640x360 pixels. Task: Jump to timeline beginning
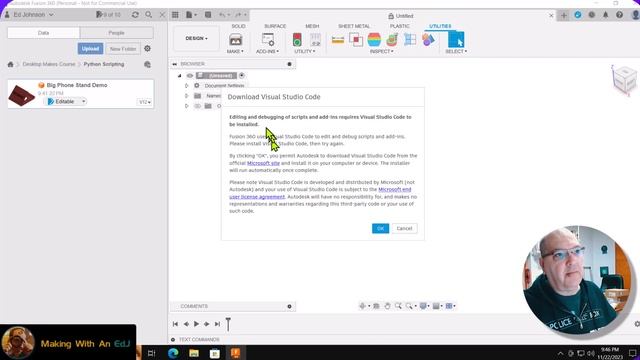click(176, 324)
